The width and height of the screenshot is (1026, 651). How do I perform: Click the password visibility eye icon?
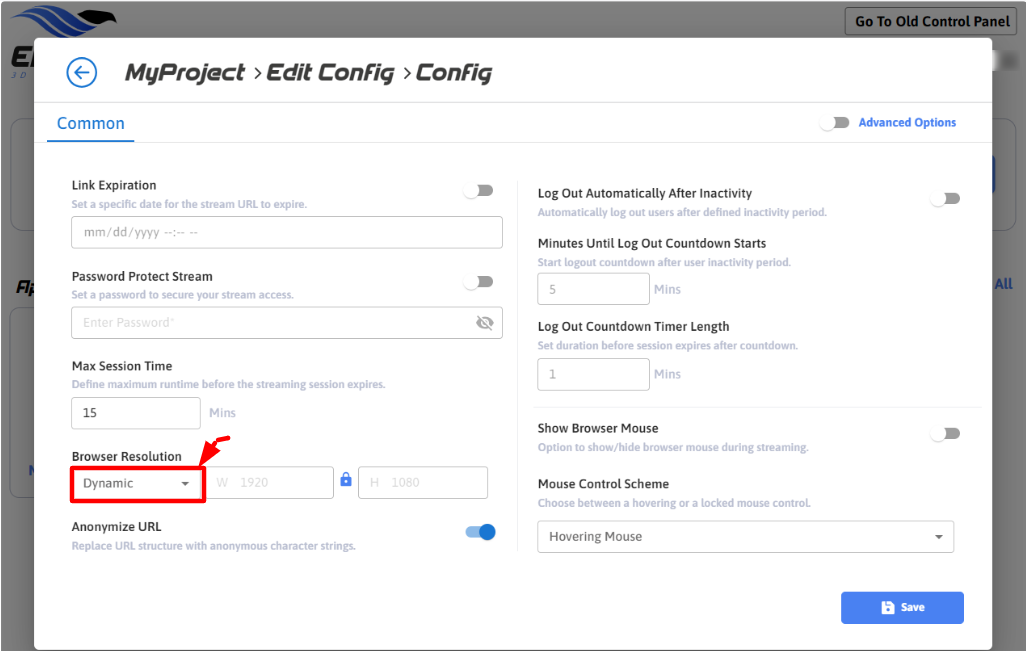pyautogui.click(x=486, y=323)
